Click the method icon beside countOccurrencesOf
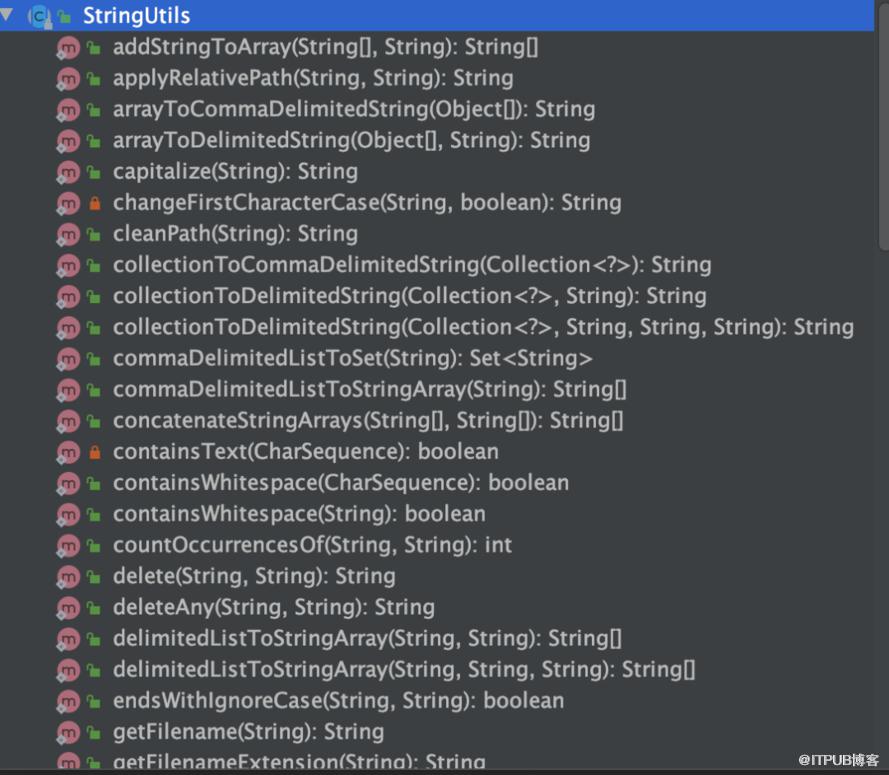The width and height of the screenshot is (889, 775). click(68, 545)
